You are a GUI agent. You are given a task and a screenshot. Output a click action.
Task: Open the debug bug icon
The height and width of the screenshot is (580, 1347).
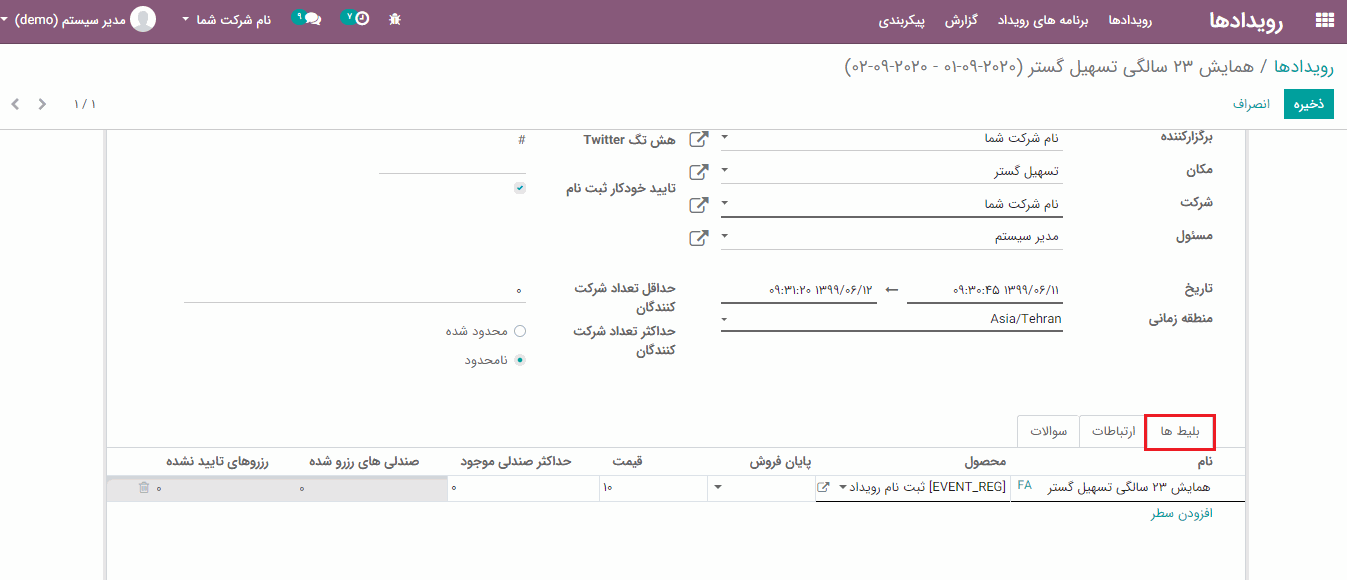point(395,19)
